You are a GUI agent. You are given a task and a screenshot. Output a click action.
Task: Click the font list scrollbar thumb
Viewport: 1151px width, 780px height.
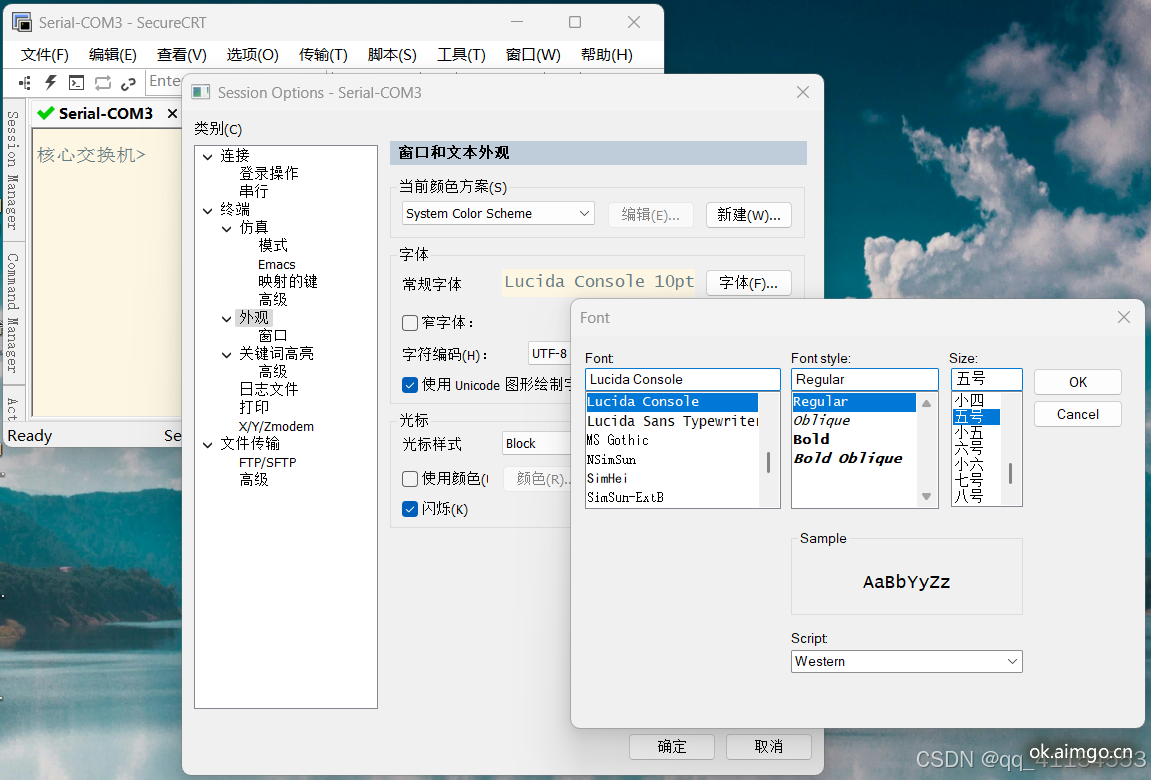tap(769, 462)
